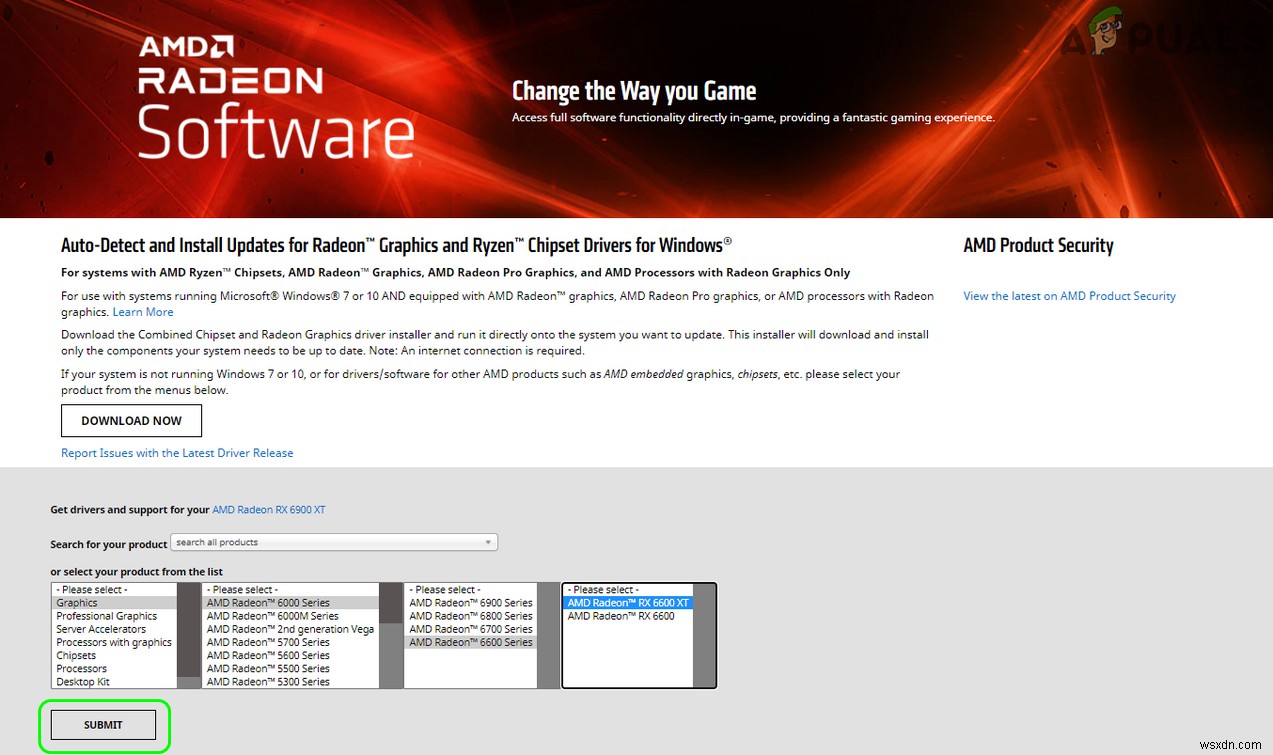Open the AMD Radeon RX 6900 XT link
The height and width of the screenshot is (755, 1273).
point(268,509)
